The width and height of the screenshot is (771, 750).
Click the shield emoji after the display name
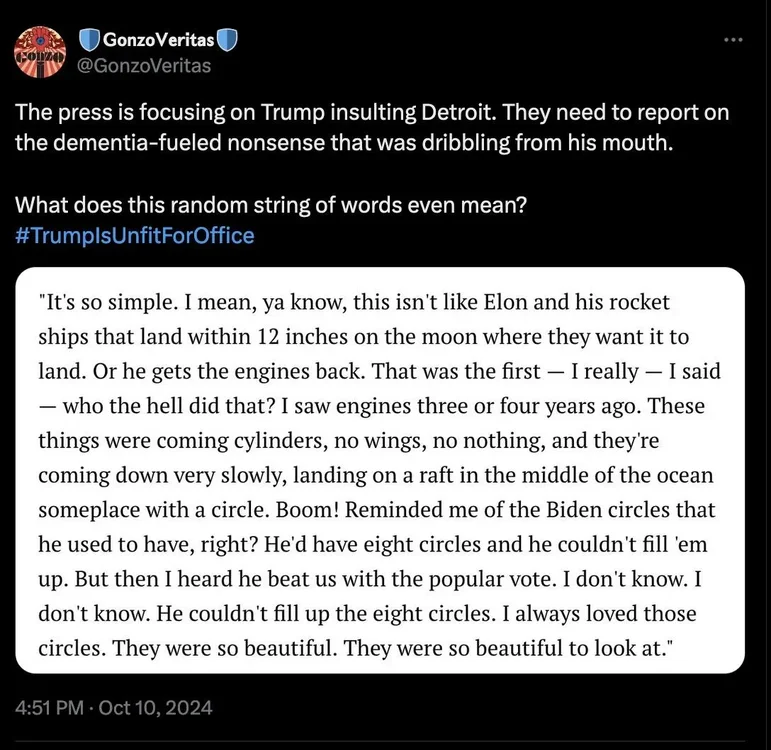(228, 41)
